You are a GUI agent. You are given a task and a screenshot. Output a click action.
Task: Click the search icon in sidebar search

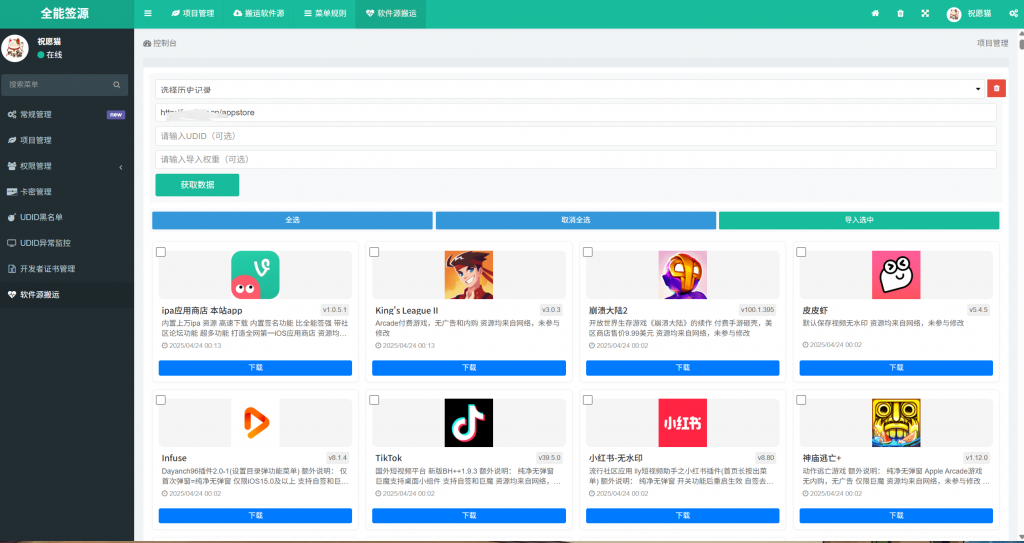click(116, 85)
